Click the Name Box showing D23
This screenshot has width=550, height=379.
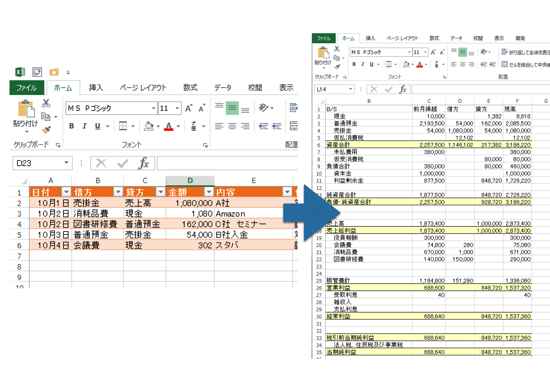click(42, 163)
